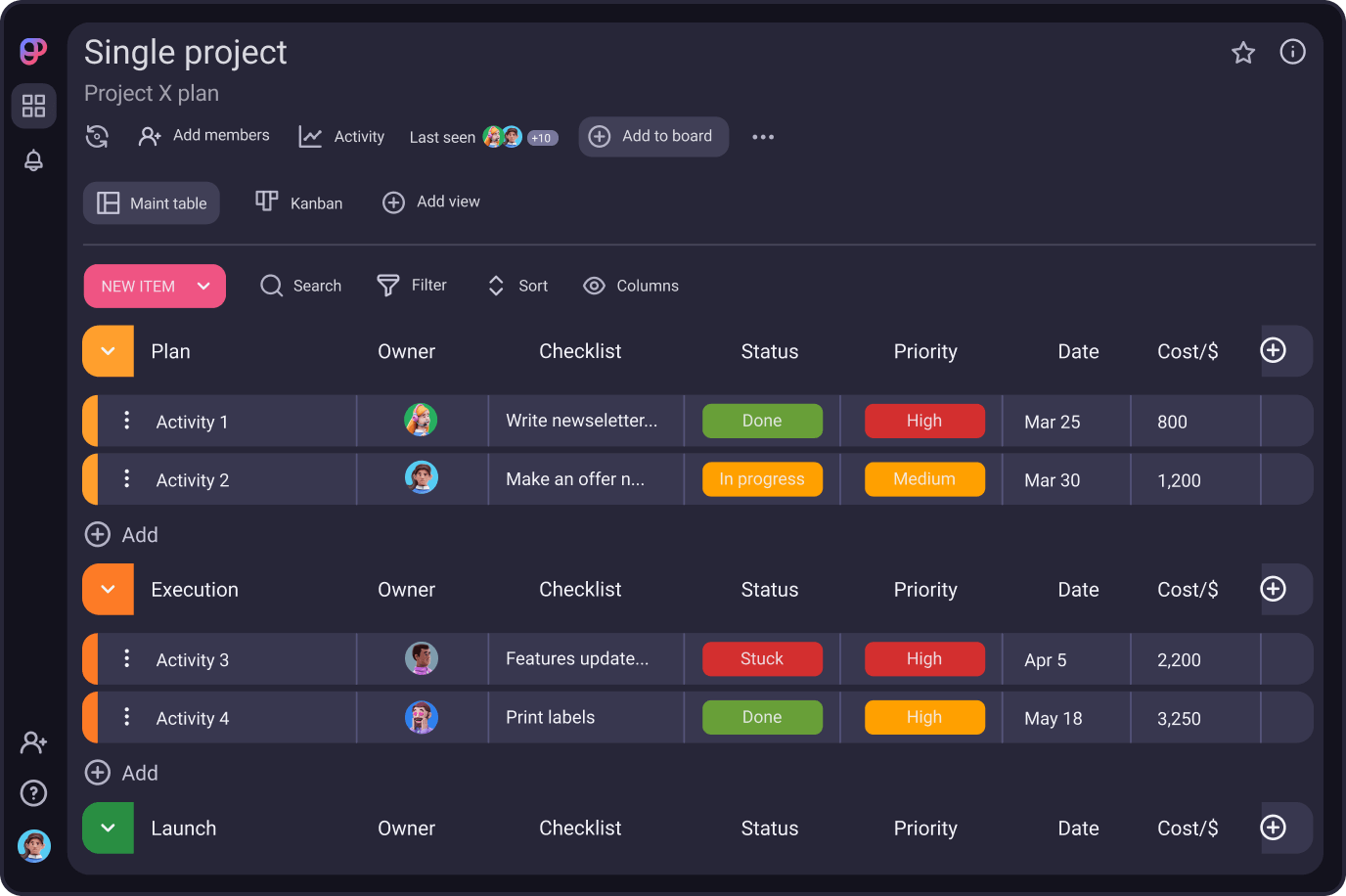The image size is (1346, 896).
Task: Star the Single project as favorite
Action: [1243, 53]
